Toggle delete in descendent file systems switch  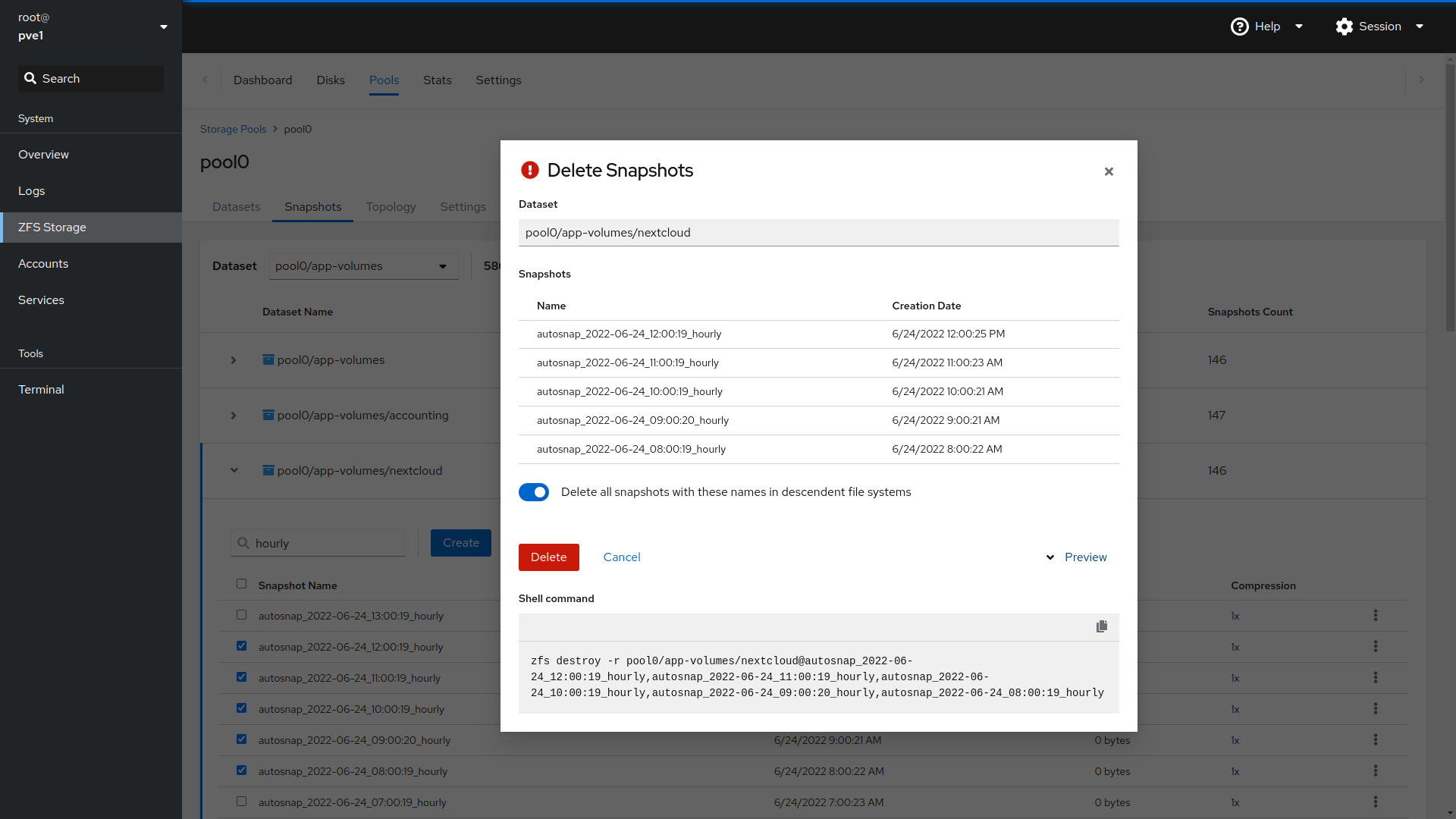534,492
